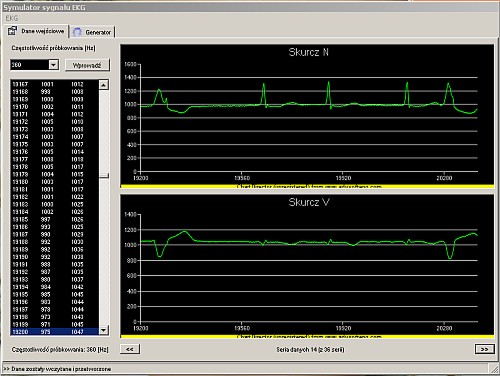
Task: Select list row 19194
Action: coord(55,287)
